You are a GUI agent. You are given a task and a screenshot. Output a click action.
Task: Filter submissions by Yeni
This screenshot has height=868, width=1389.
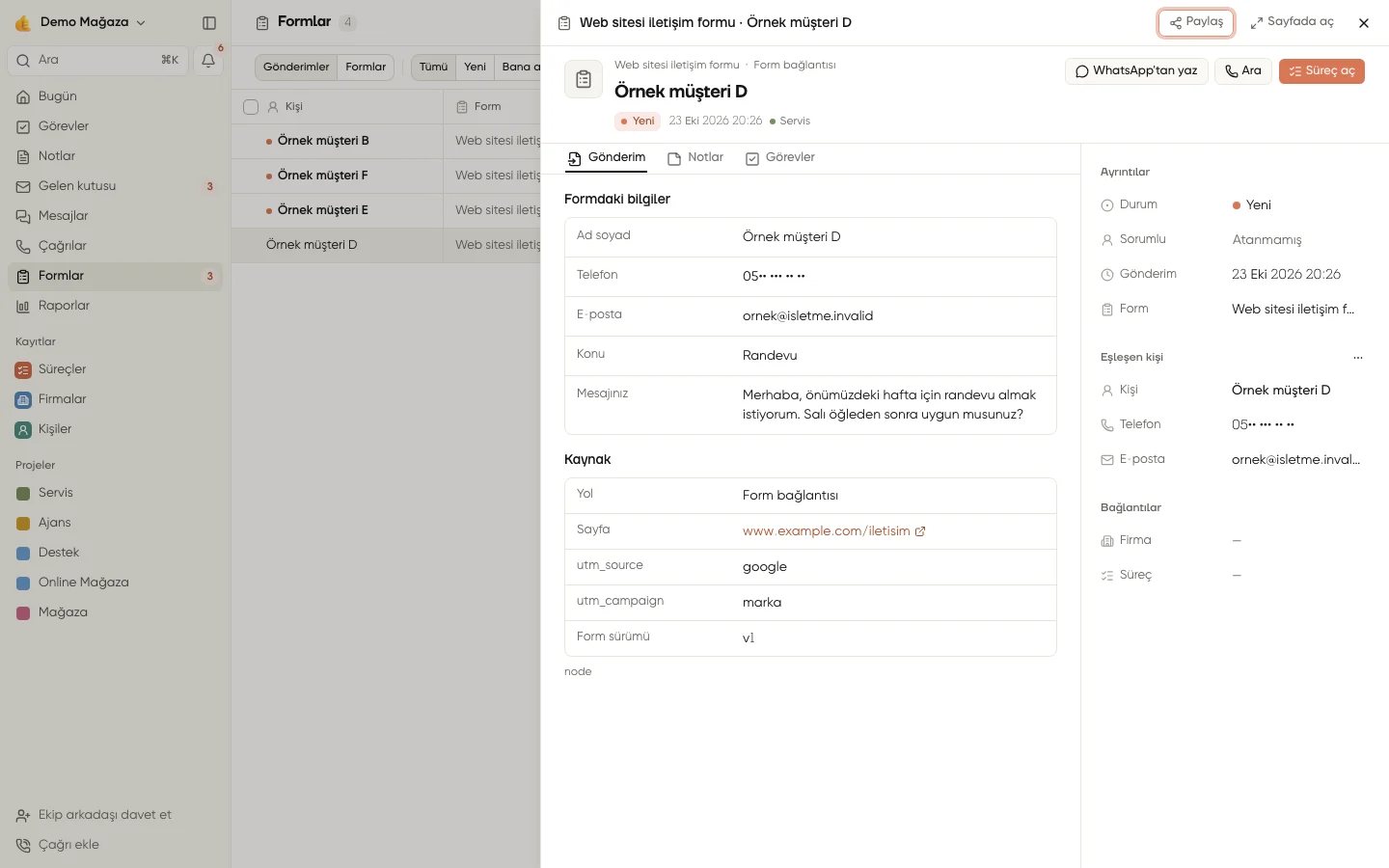(x=475, y=68)
